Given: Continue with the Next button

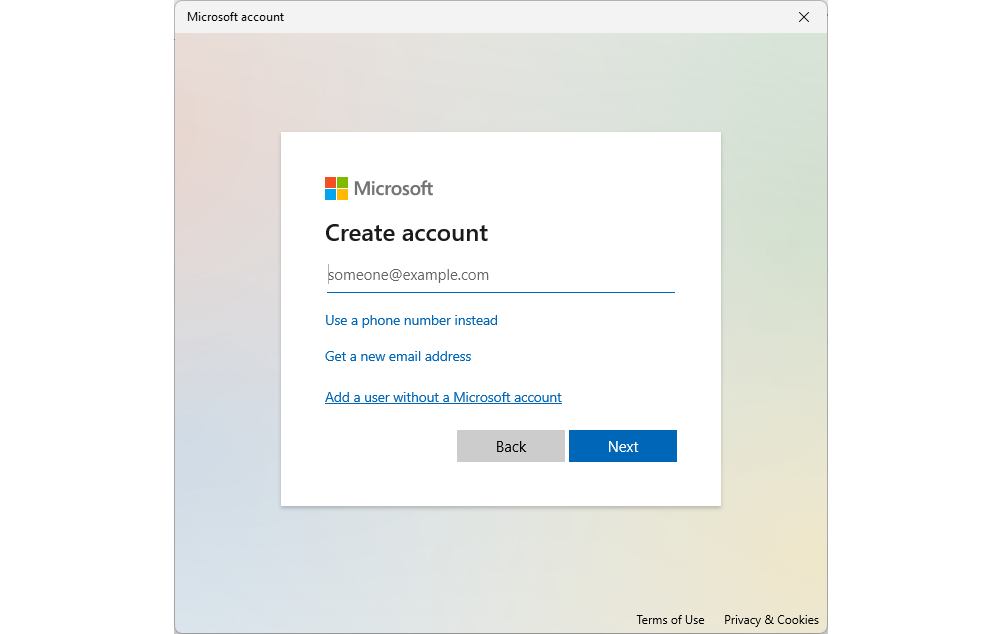Looking at the screenshot, I should 622,446.
